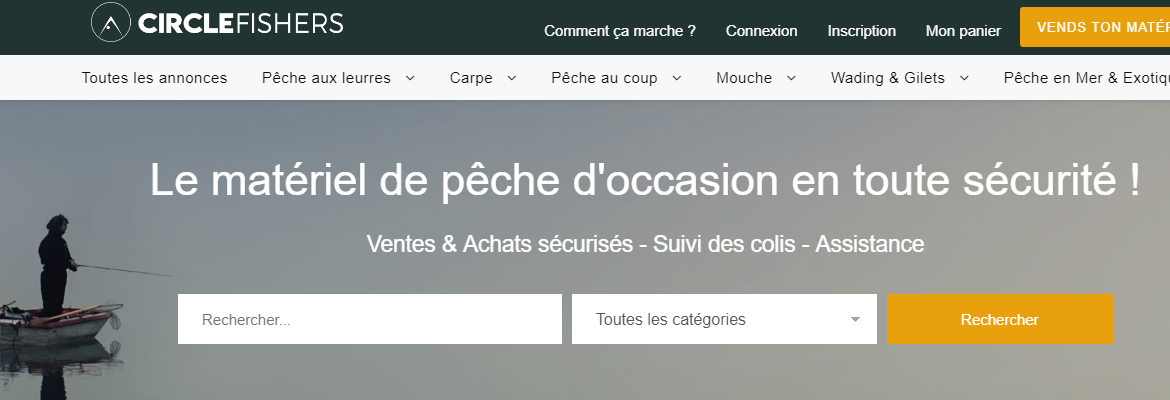Open Toutes les annonces listing
This screenshot has height=400, width=1170.
click(154, 78)
